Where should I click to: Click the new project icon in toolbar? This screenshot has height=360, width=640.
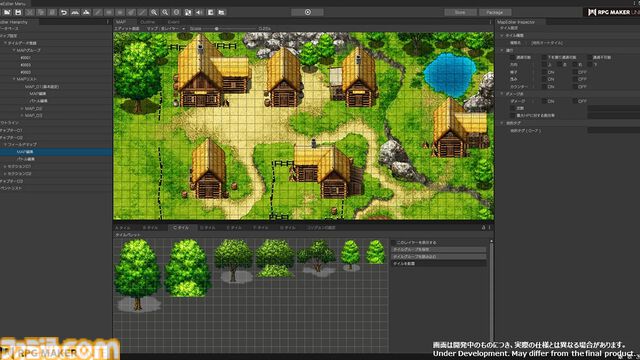pos(7,12)
